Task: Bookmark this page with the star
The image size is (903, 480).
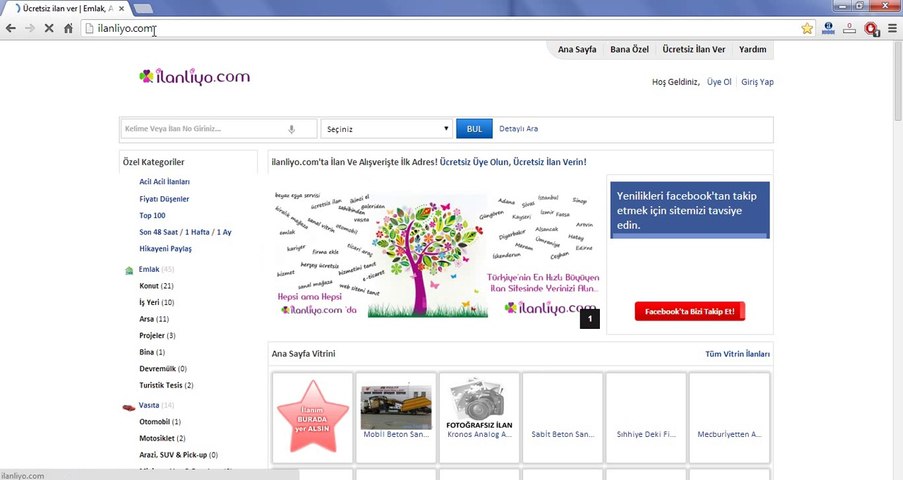Action: click(x=807, y=28)
